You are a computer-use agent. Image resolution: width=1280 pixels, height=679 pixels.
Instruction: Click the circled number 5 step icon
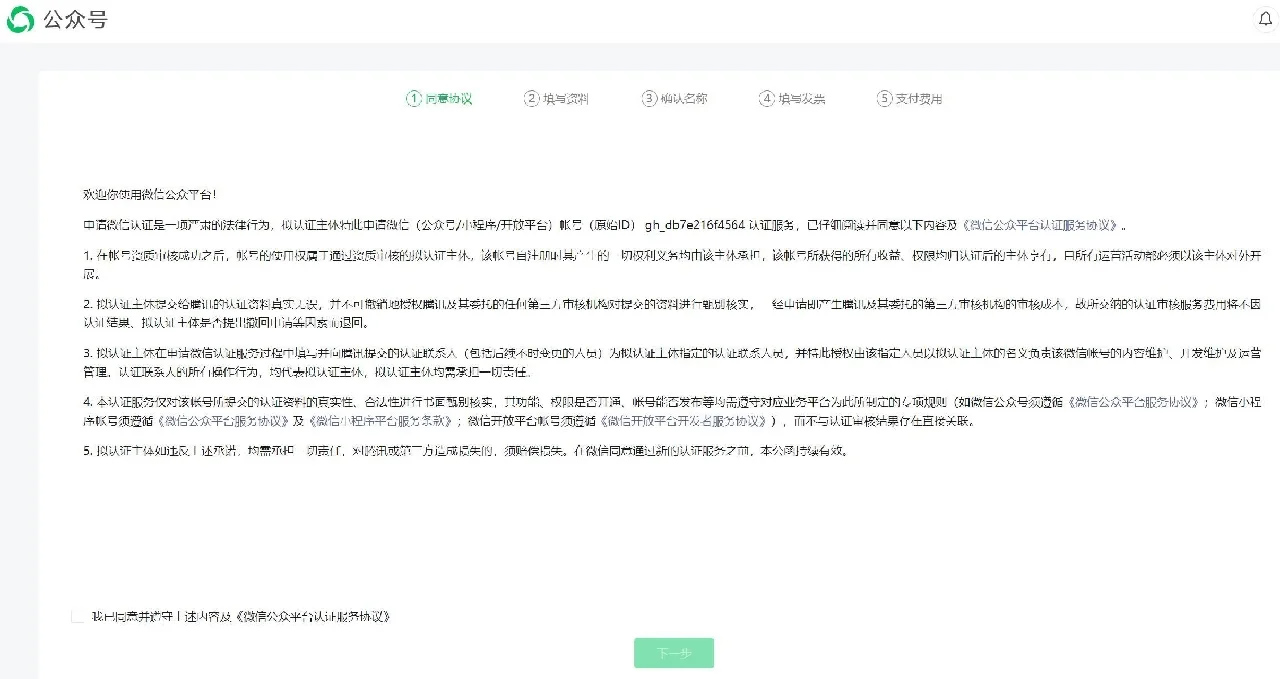884,98
